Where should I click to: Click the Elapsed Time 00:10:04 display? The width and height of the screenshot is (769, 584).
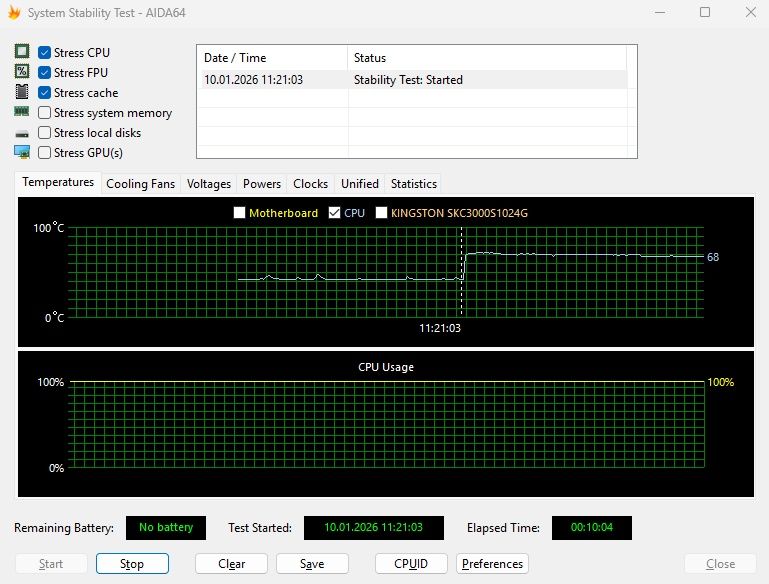pyautogui.click(x=591, y=528)
